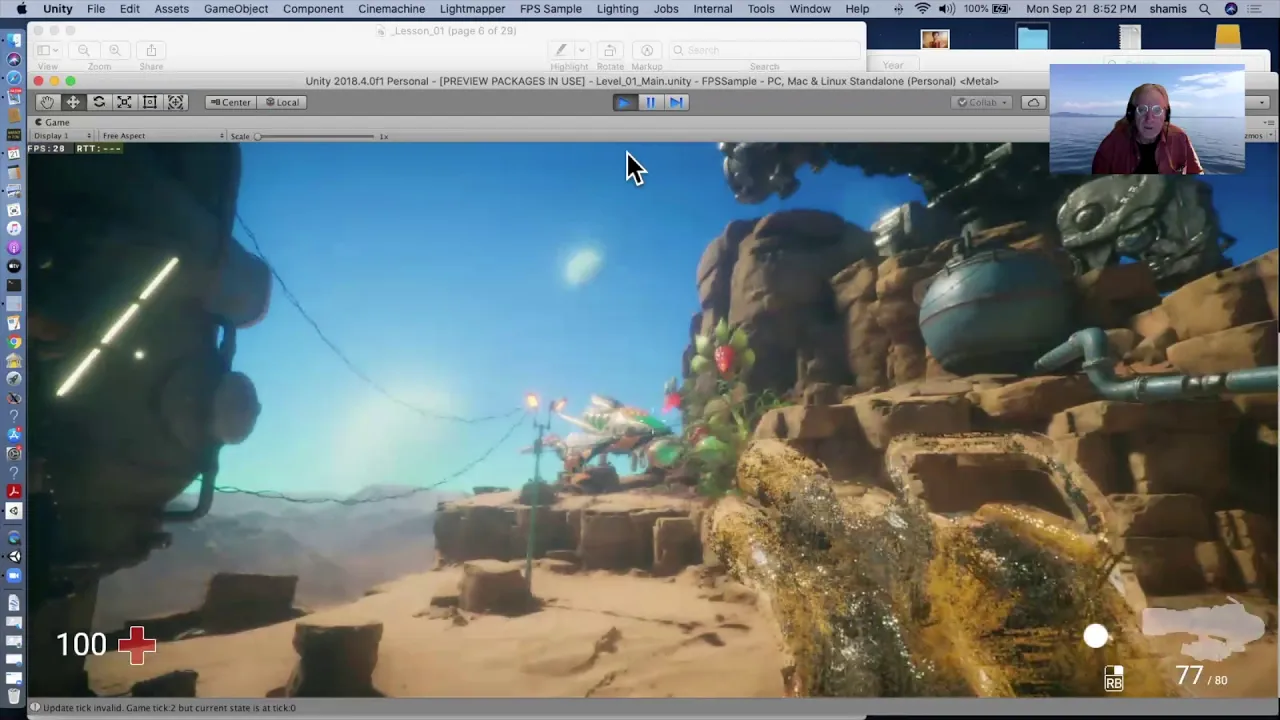
Task: Open the Game panel options menu
Action: coord(1269,122)
